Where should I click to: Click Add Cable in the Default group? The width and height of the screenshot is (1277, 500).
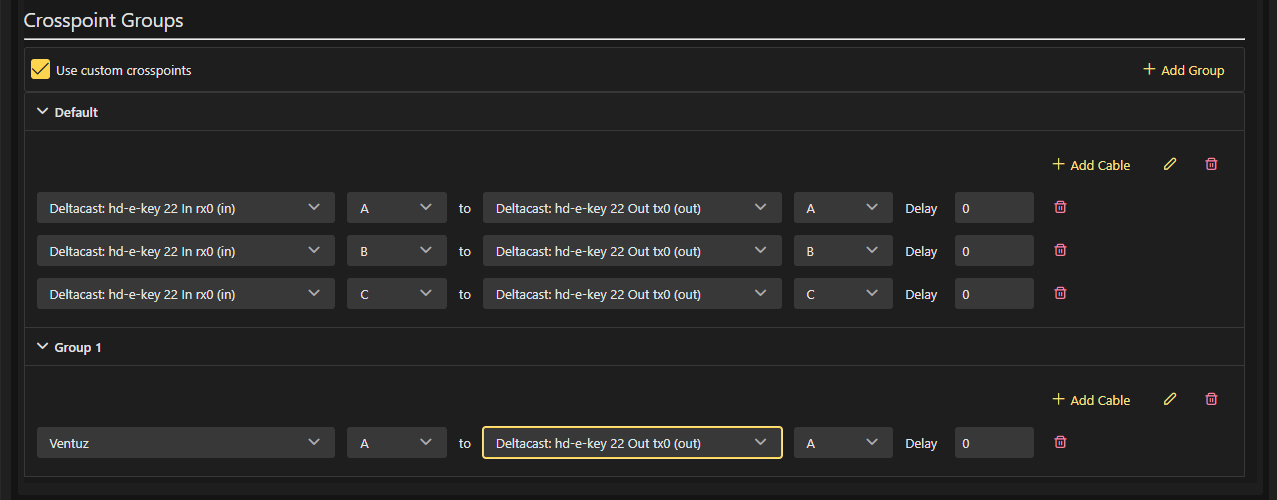[x=1091, y=165]
